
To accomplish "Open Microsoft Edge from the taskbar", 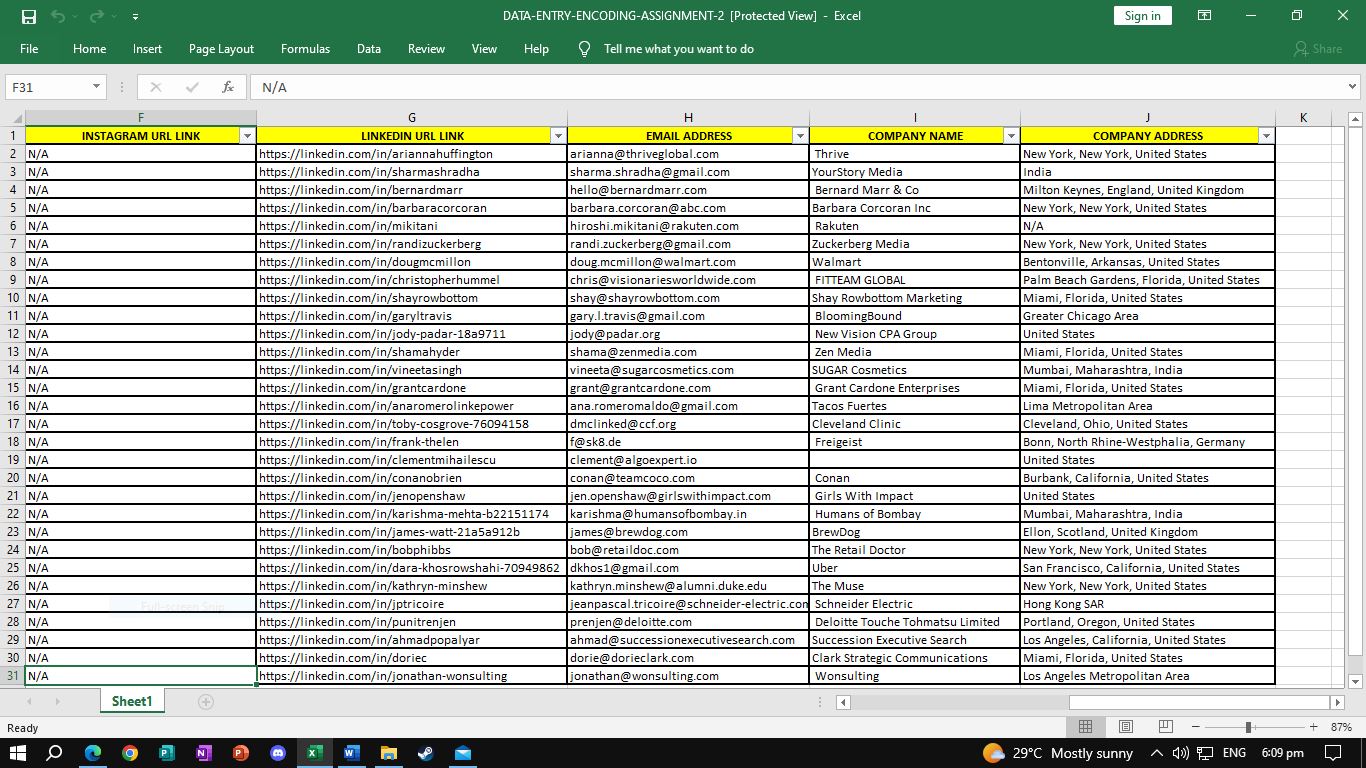I will tap(93, 753).
